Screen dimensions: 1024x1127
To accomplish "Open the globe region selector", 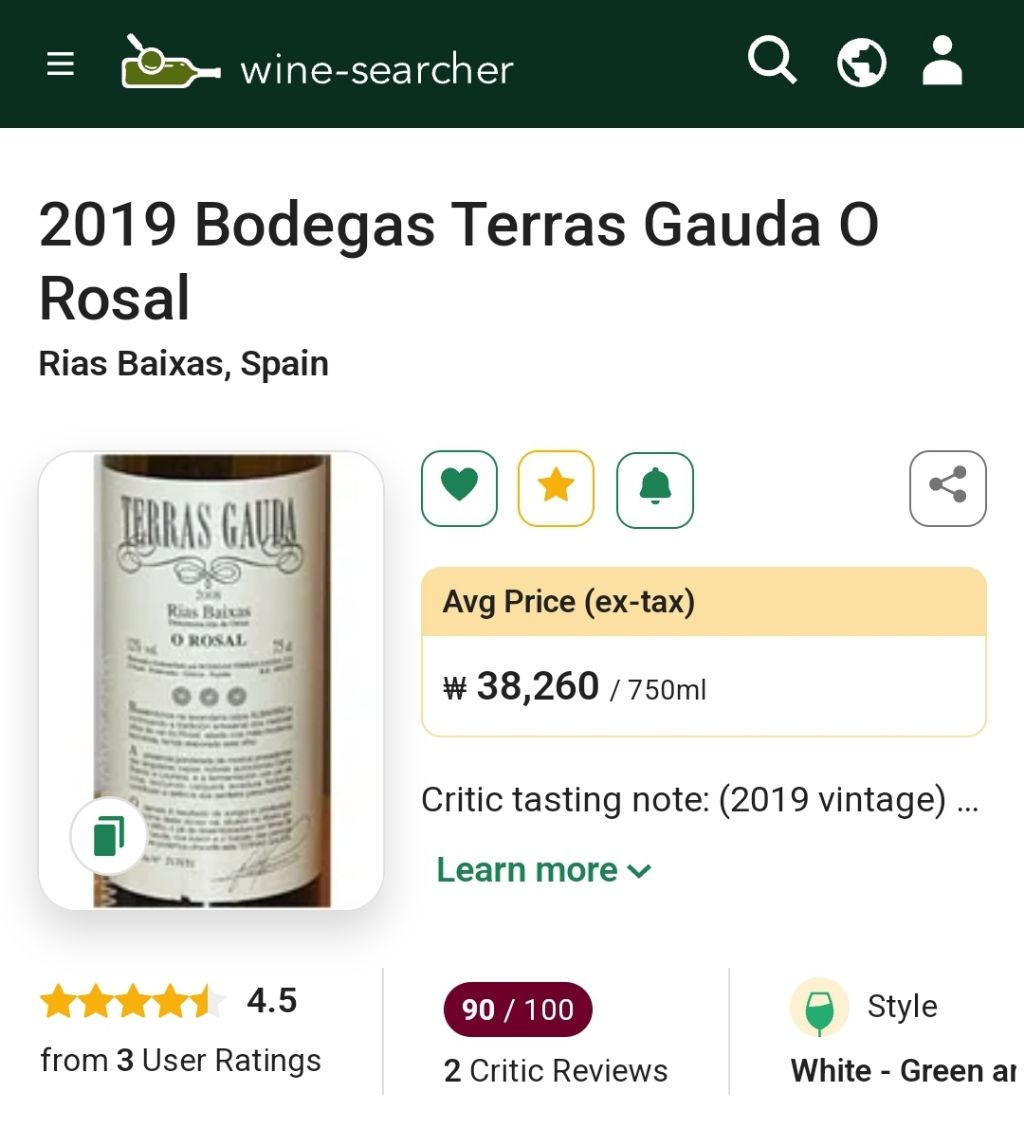I will 861,62.
